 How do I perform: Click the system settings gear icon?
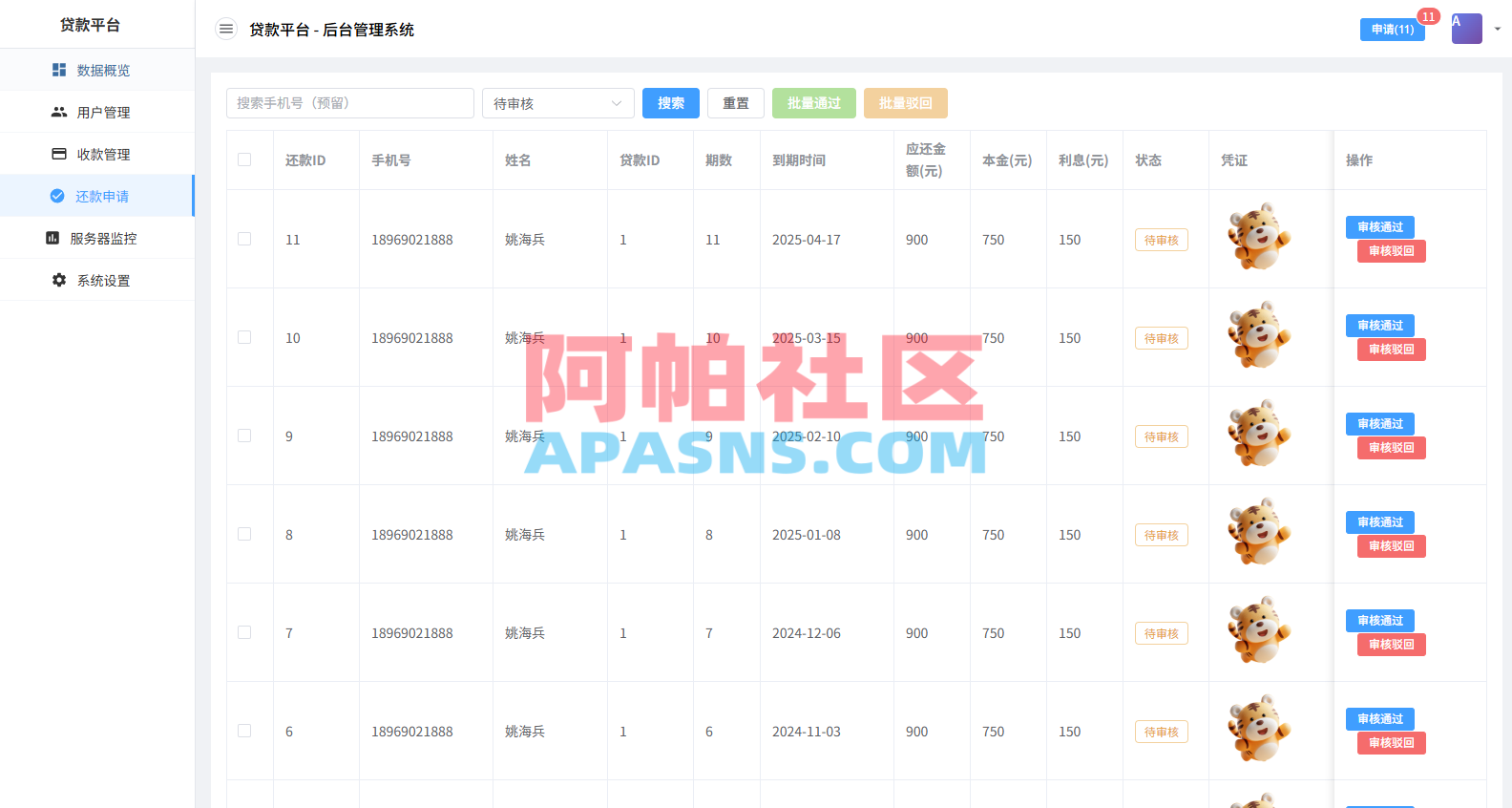(59, 280)
